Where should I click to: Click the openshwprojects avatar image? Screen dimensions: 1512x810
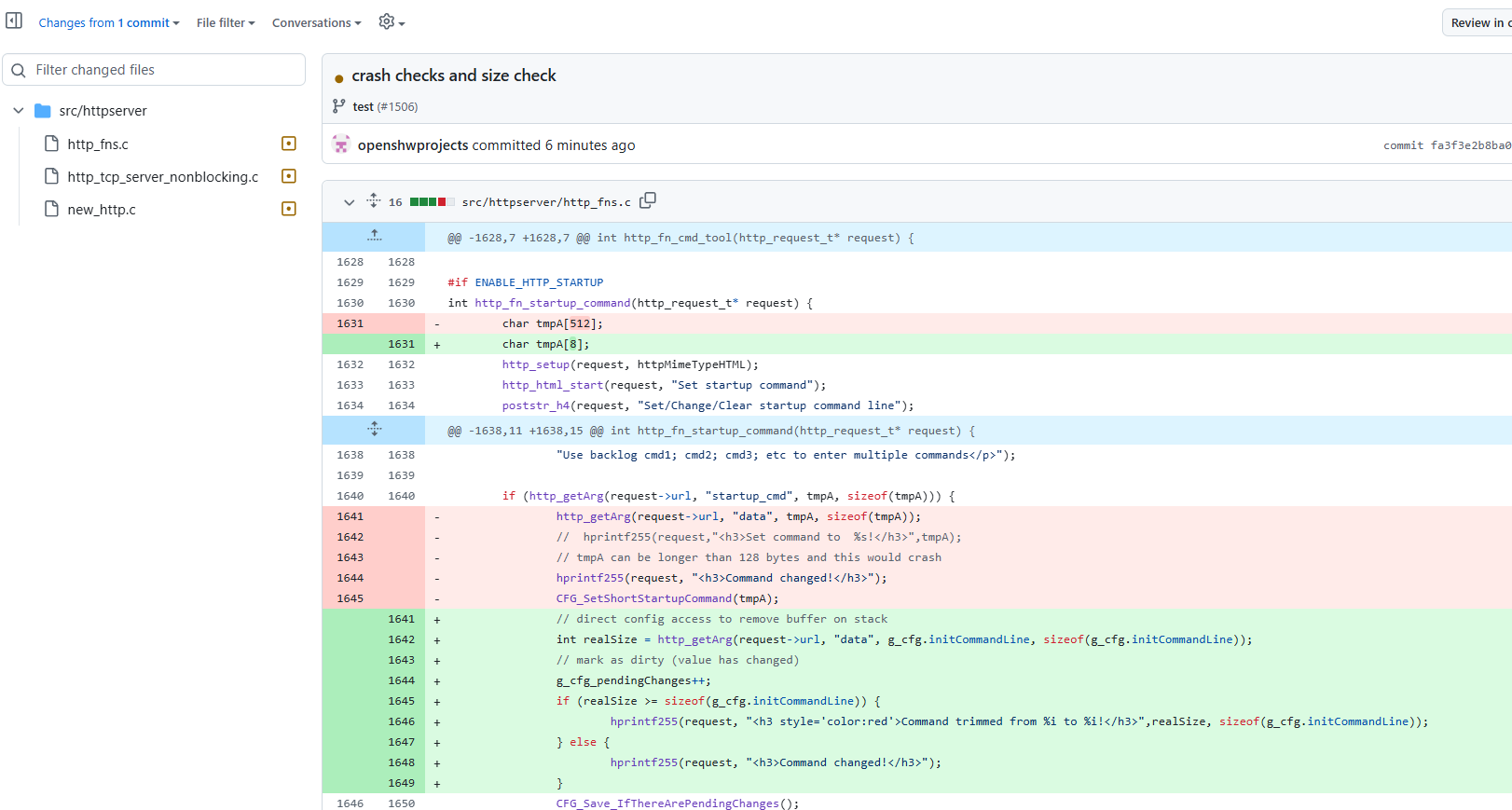tap(341, 144)
